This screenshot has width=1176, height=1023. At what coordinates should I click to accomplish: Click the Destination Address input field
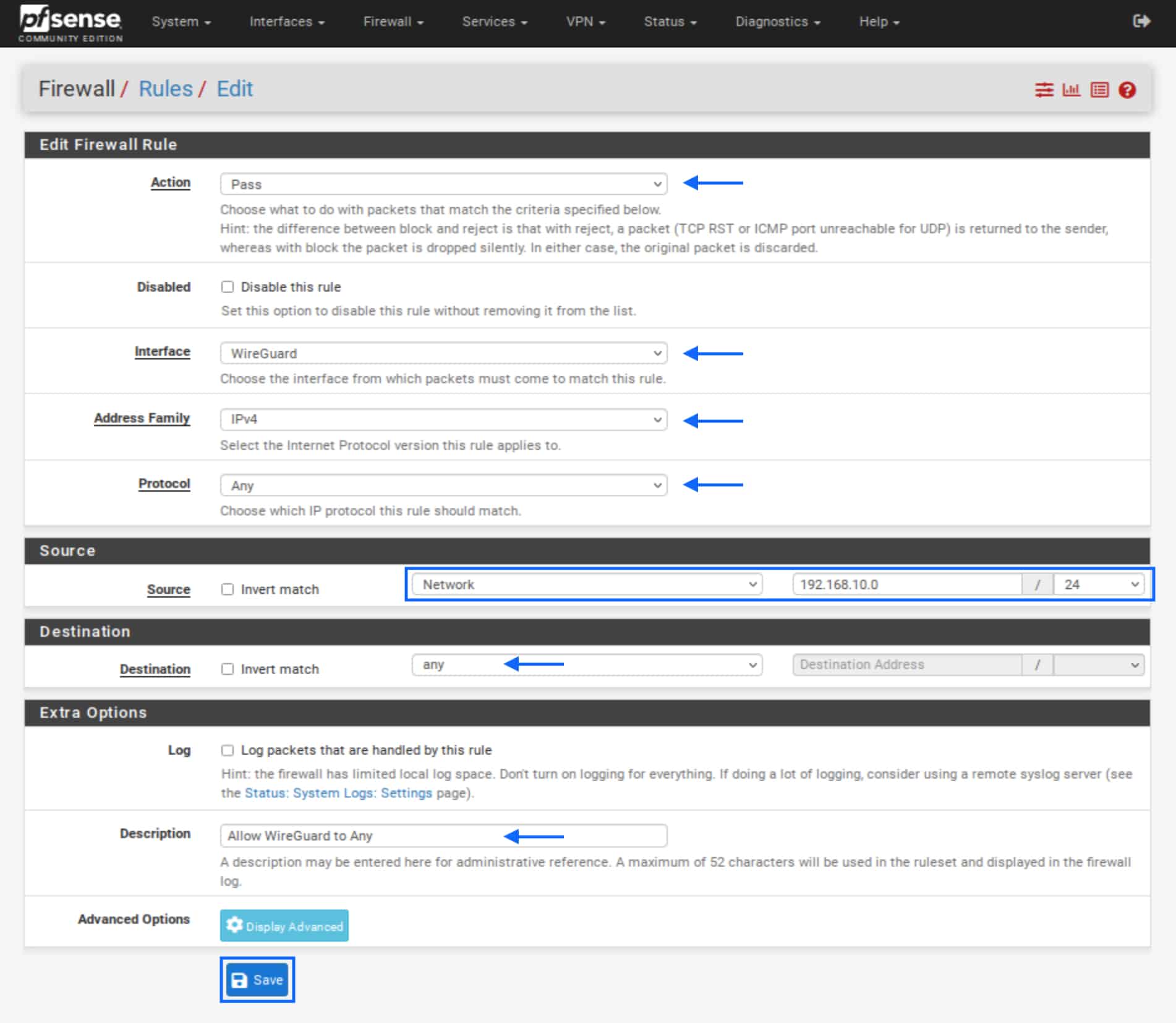click(907, 665)
